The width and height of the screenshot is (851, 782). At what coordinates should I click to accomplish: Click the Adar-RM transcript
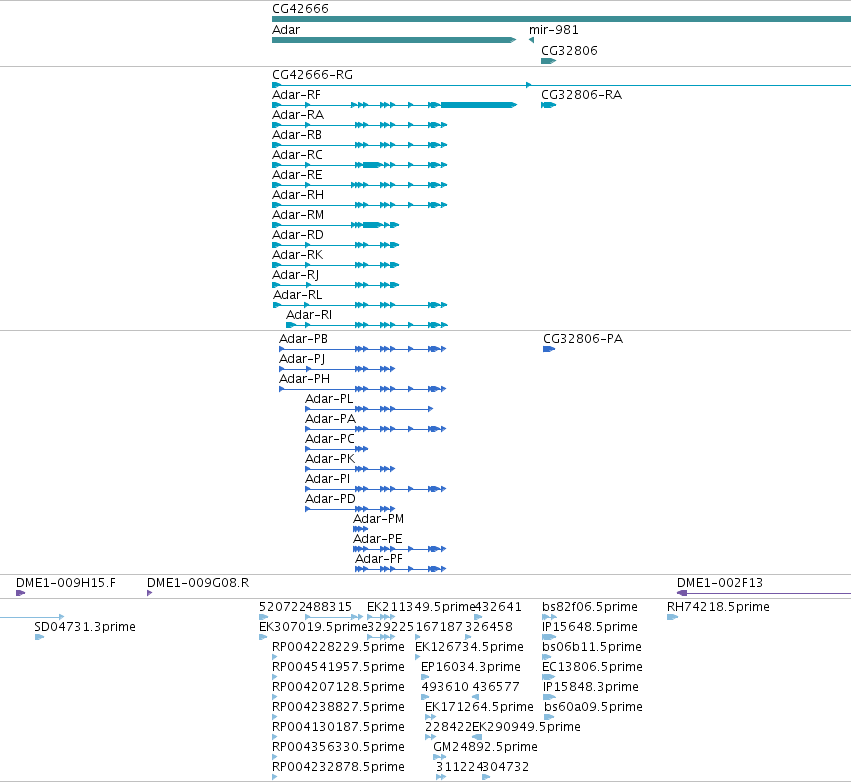point(335,225)
